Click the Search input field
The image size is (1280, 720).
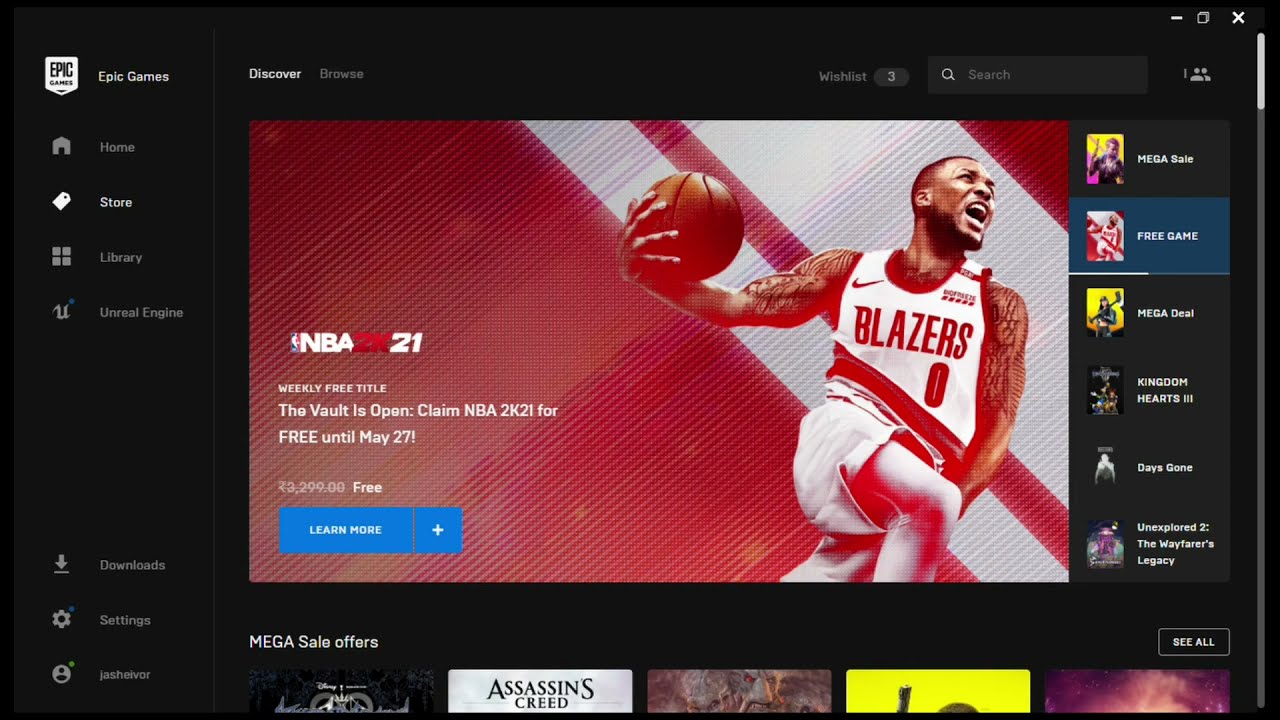[1037, 75]
